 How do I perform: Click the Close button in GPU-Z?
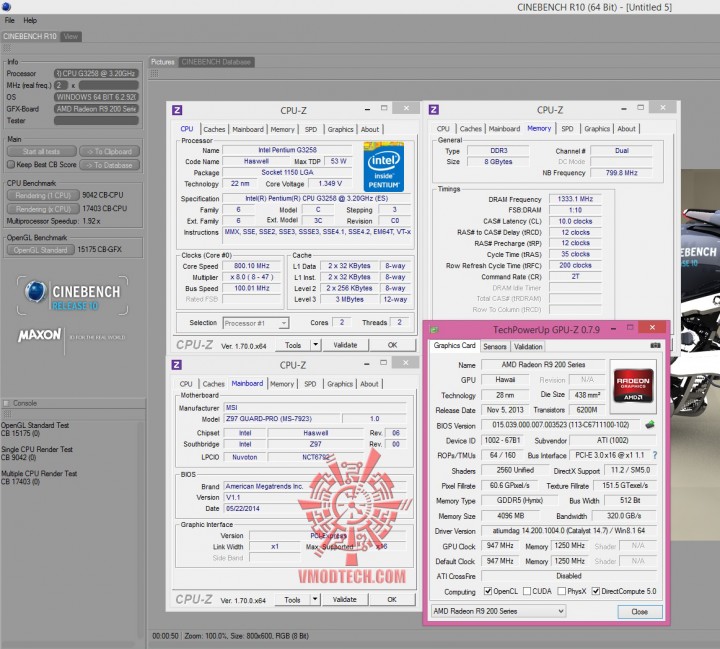(x=640, y=612)
